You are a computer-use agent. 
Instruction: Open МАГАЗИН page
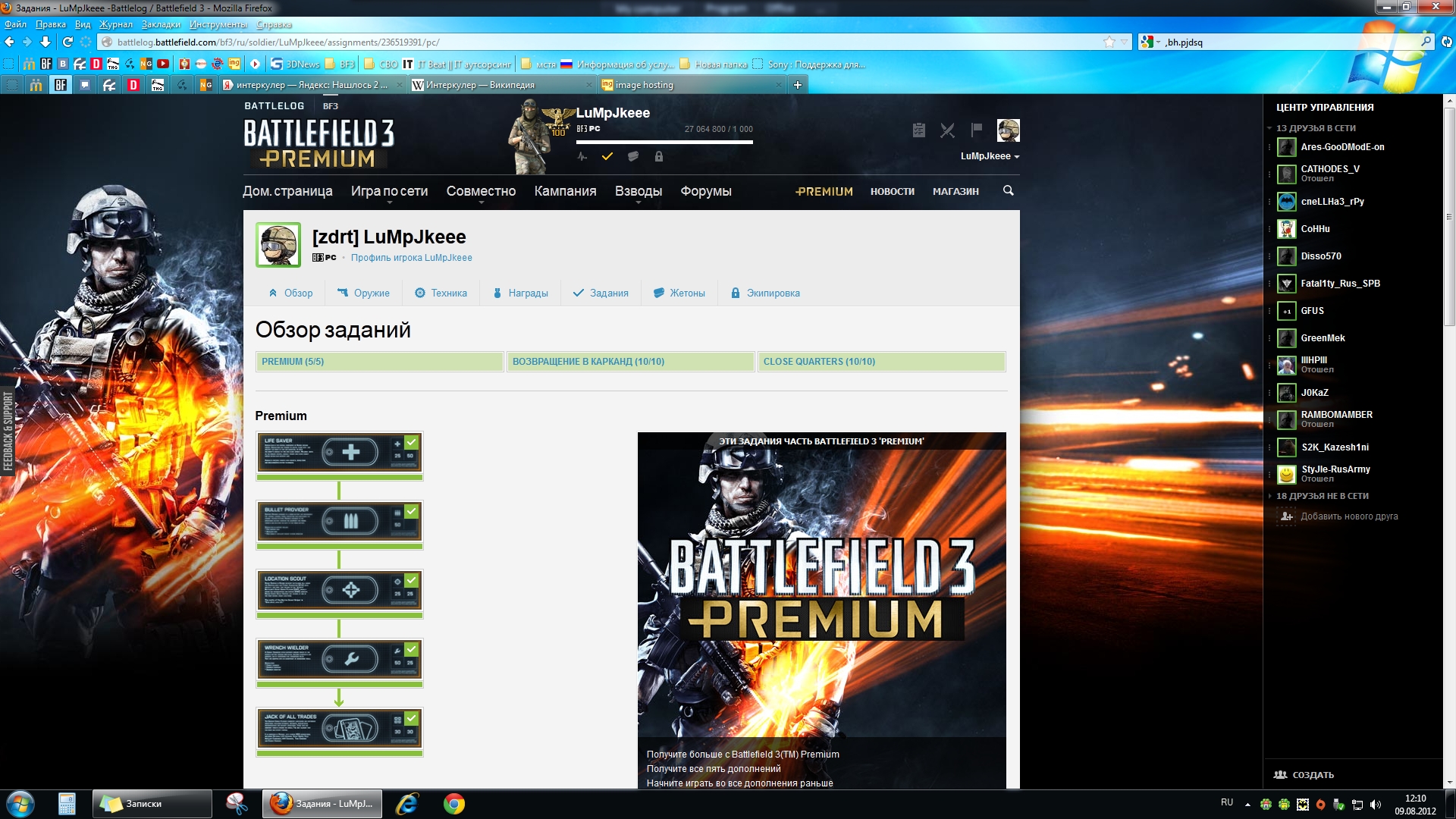tap(955, 192)
